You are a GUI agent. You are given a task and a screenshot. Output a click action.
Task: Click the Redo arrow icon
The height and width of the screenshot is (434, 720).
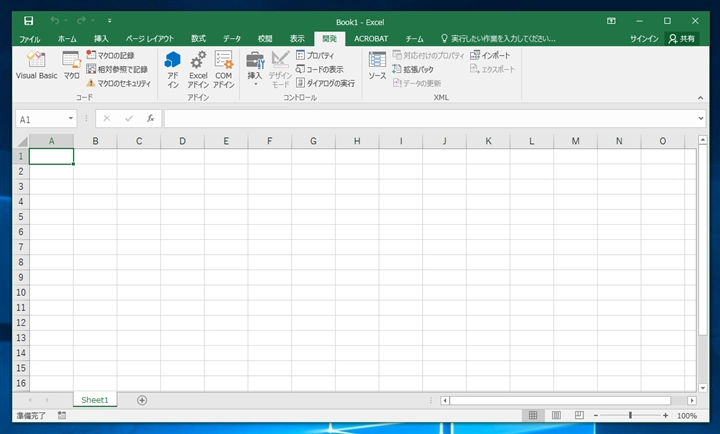(x=81, y=21)
